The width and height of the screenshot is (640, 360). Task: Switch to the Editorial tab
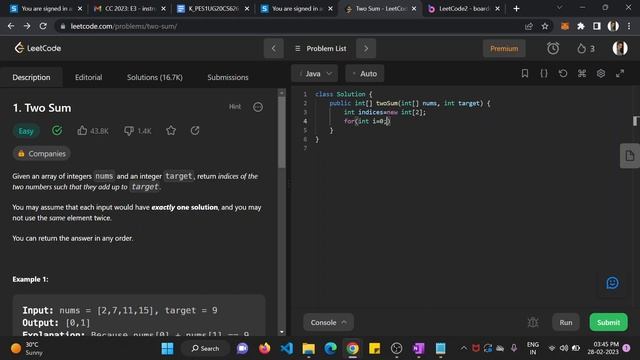(89, 77)
